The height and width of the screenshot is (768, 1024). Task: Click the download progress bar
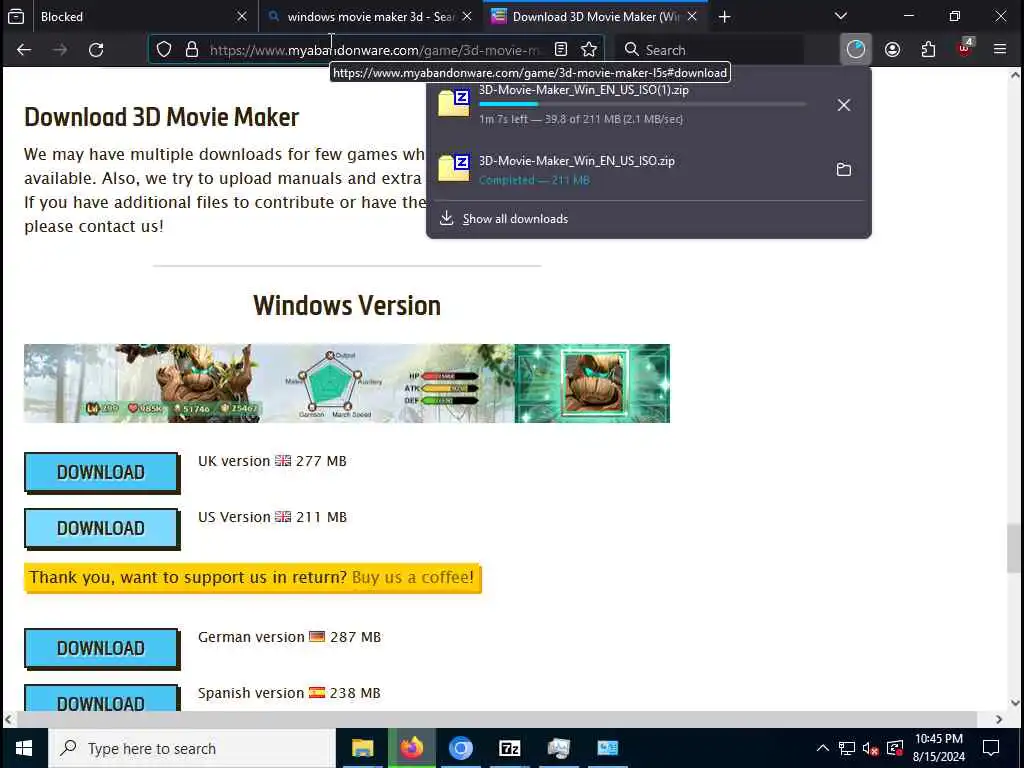(x=643, y=104)
